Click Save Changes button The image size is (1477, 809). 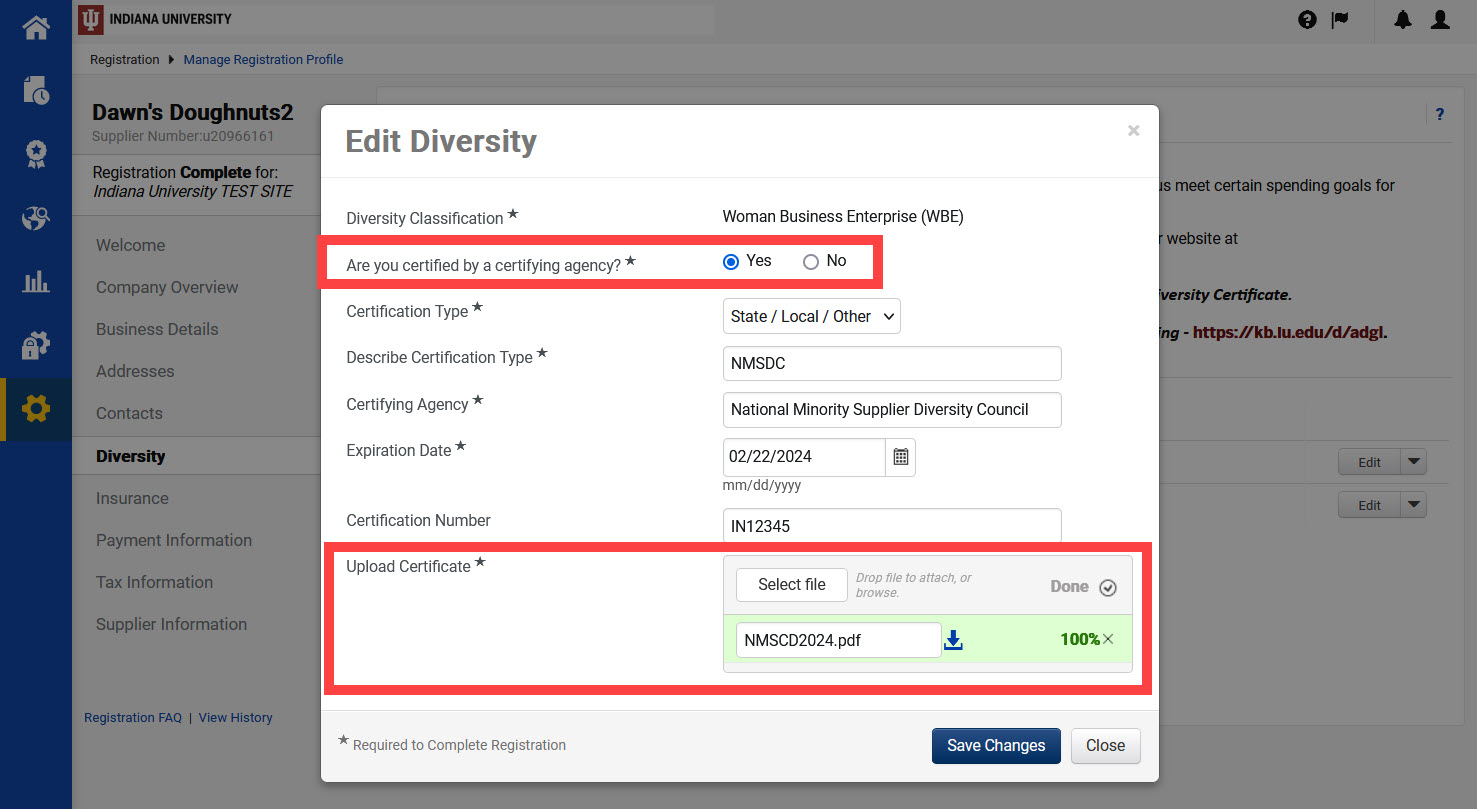point(996,745)
